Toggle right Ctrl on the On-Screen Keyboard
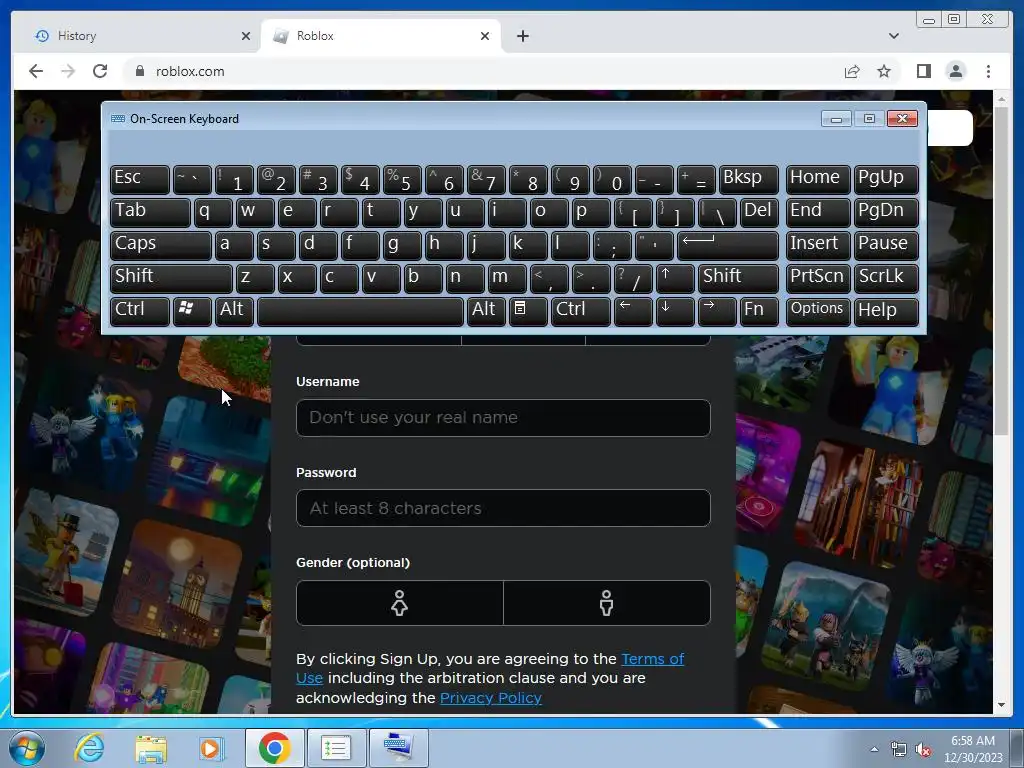 coord(581,311)
